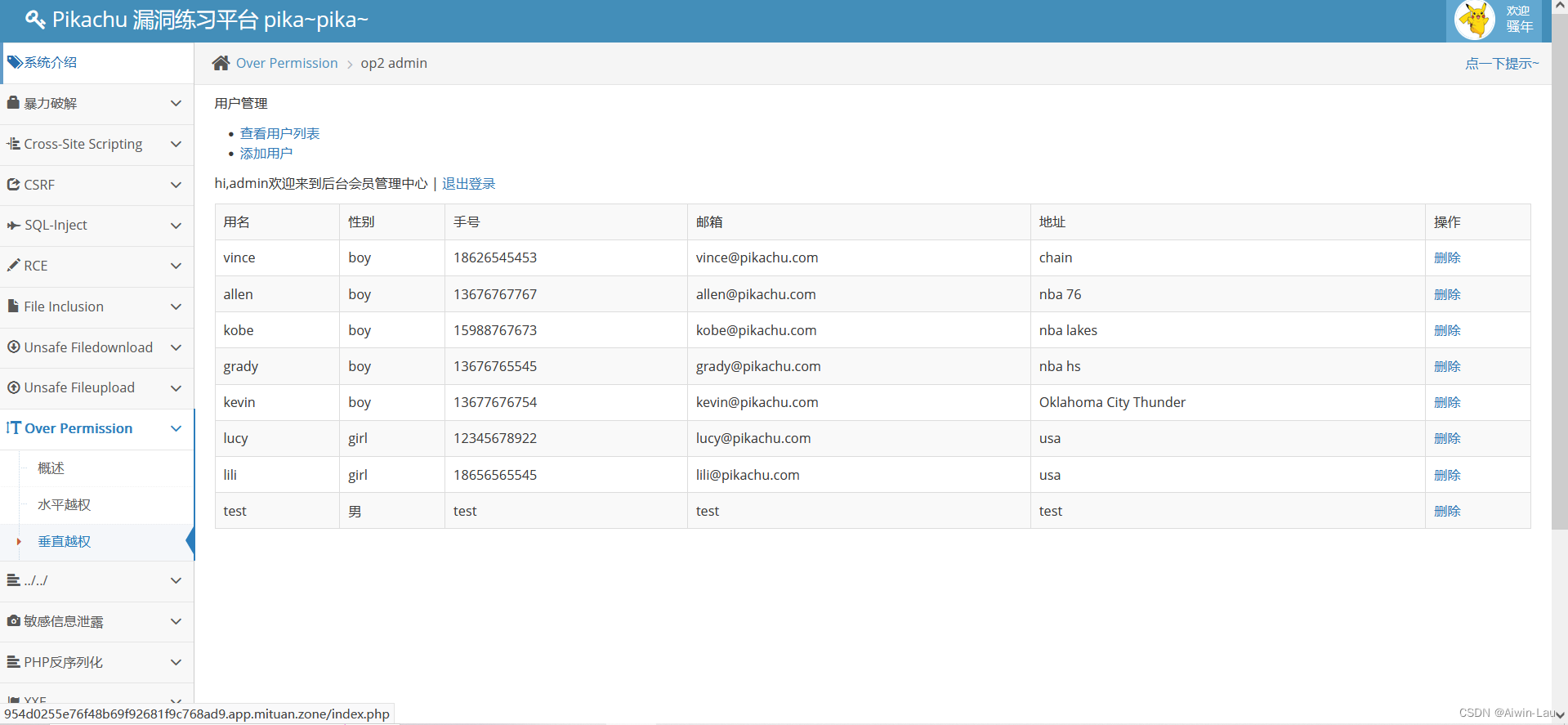The image size is (1568, 725).
Task: Expand Cross-Site Scripting section chevron
Action: (176, 144)
